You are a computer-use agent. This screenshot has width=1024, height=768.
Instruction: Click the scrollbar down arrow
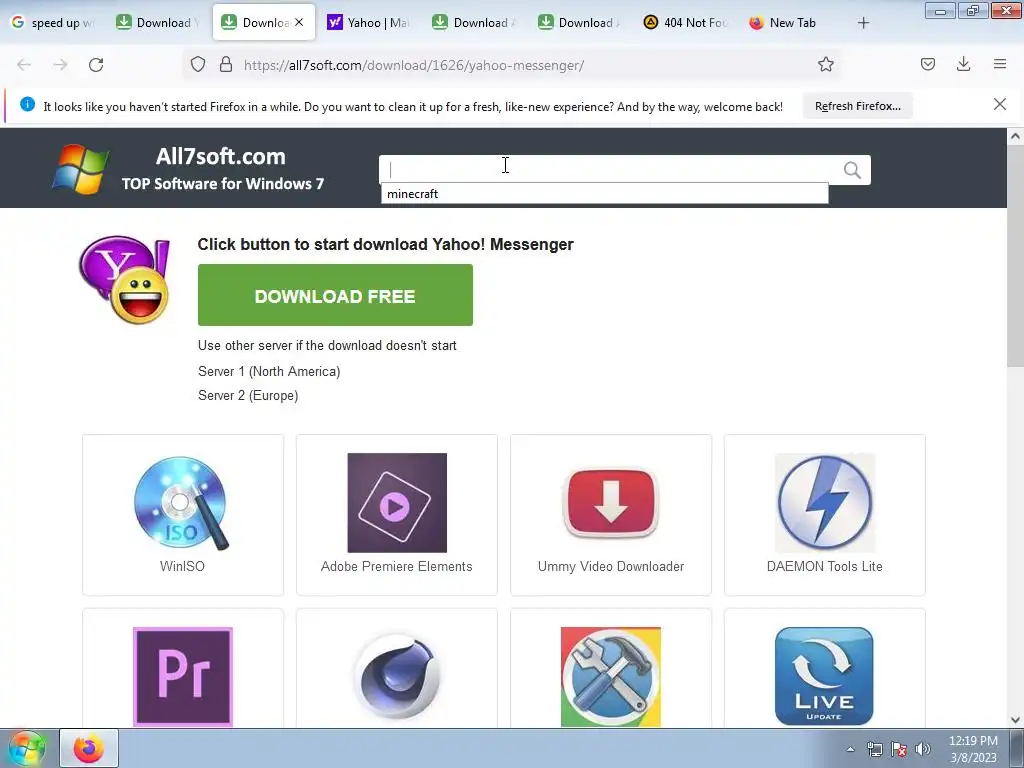point(1015,720)
